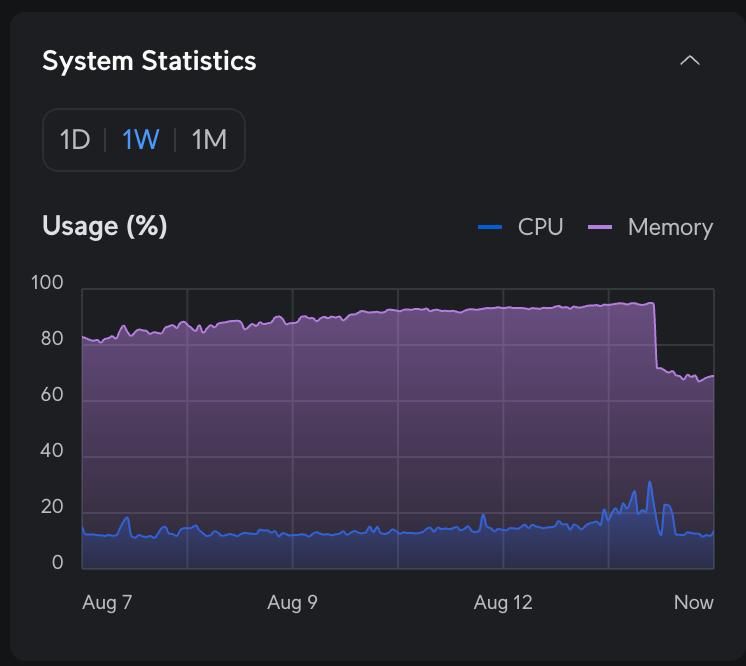Click the Now x-axis label
This screenshot has width=746, height=666.
693,602
